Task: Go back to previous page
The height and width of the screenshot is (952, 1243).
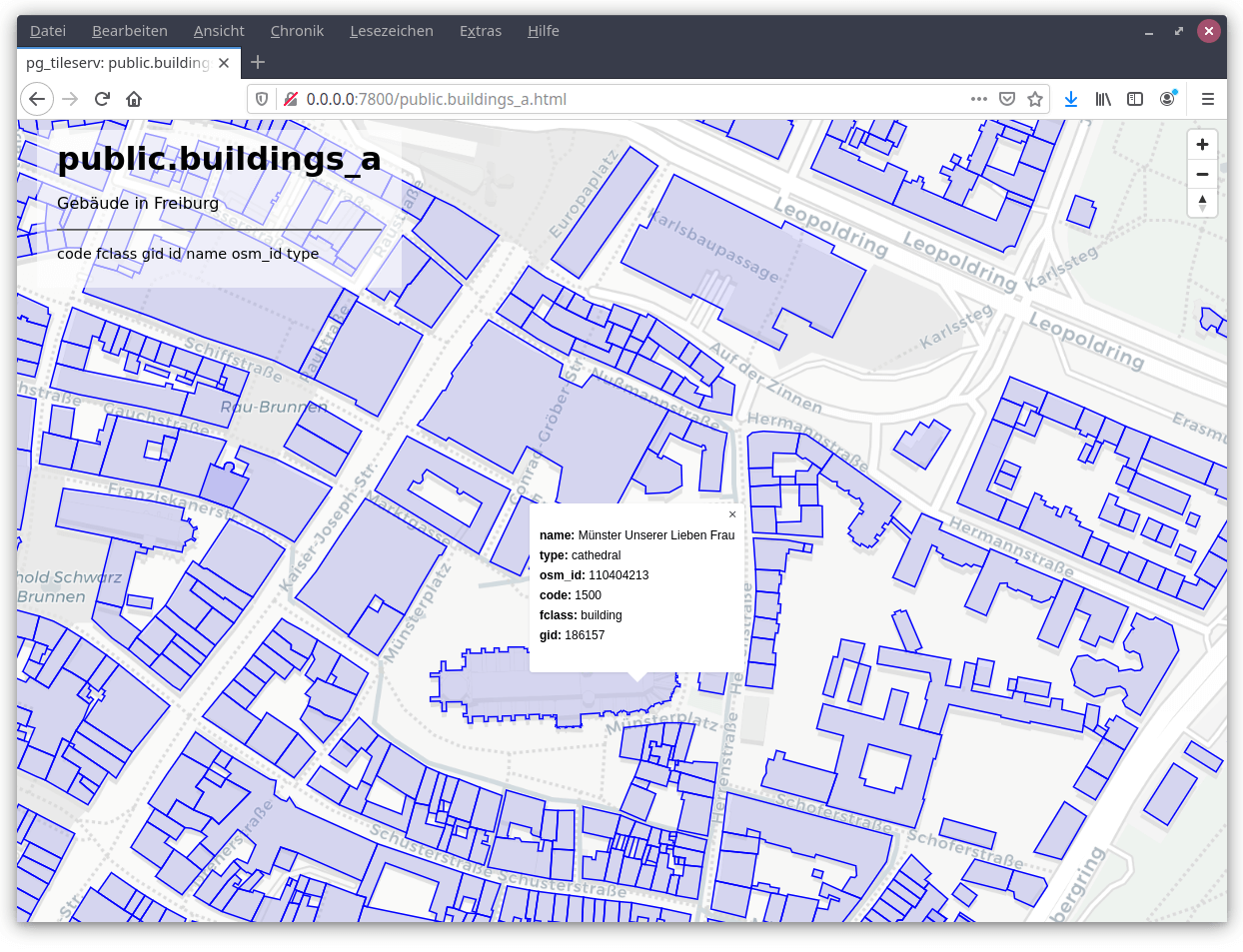Action: click(37, 99)
